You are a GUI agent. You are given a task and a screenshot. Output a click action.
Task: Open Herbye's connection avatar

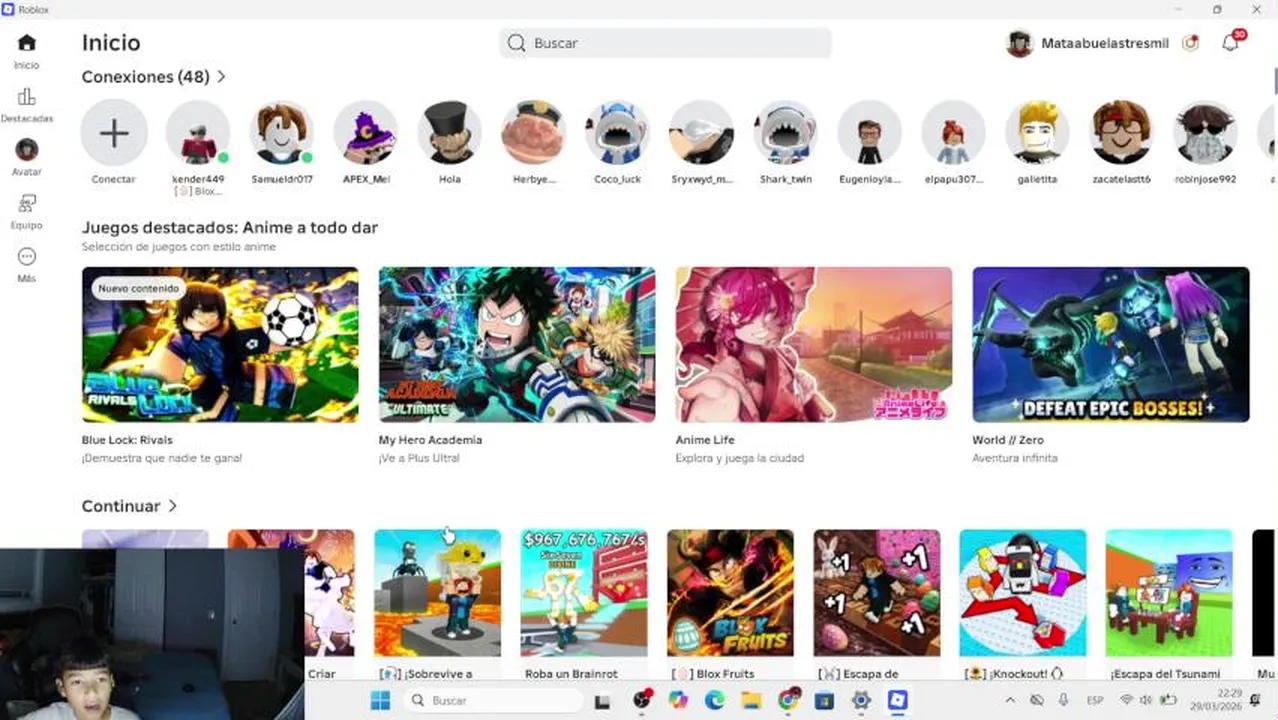[534, 133]
